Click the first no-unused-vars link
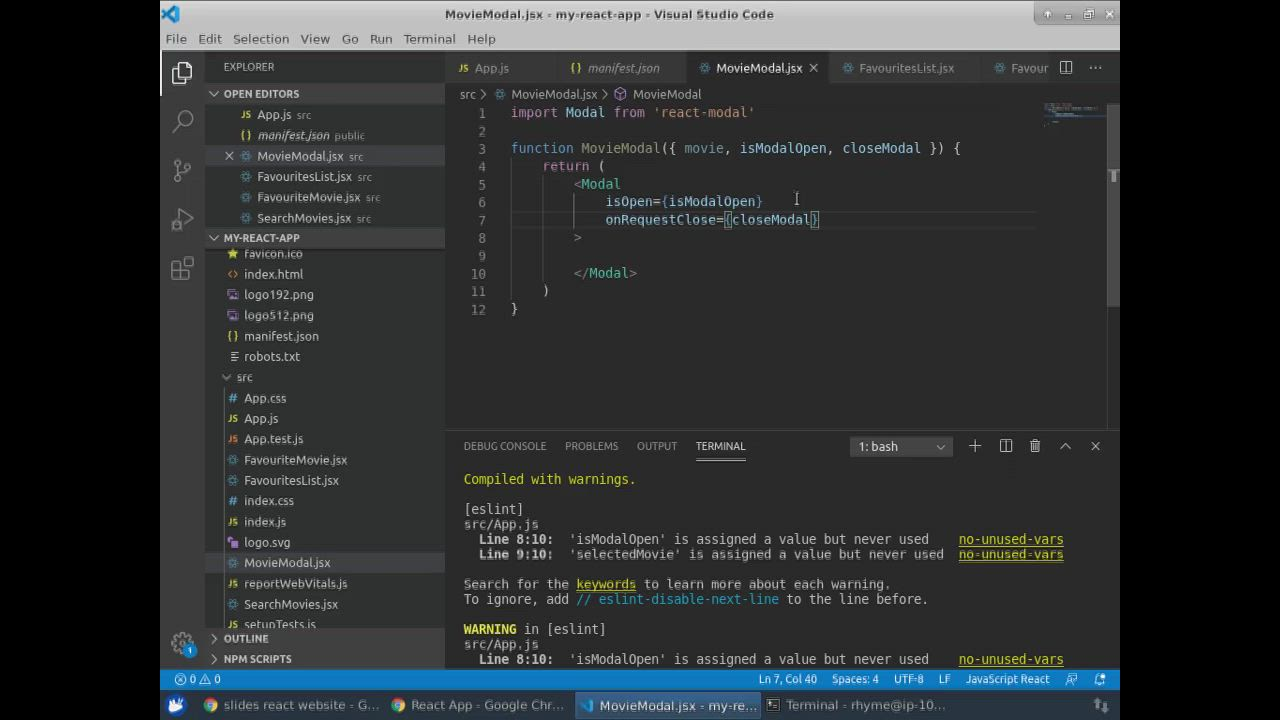Viewport: 1280px width, 720px height. (x=1010, y=540)
